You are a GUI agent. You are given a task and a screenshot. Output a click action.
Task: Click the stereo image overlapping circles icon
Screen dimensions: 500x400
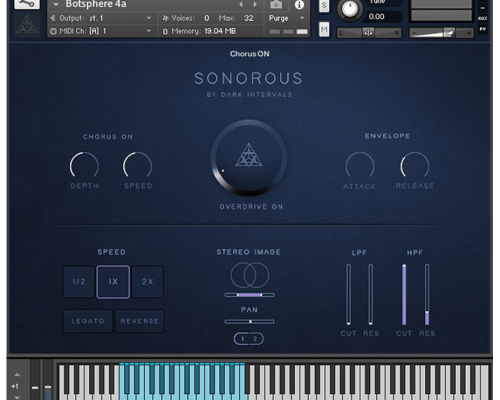point(250,275)
